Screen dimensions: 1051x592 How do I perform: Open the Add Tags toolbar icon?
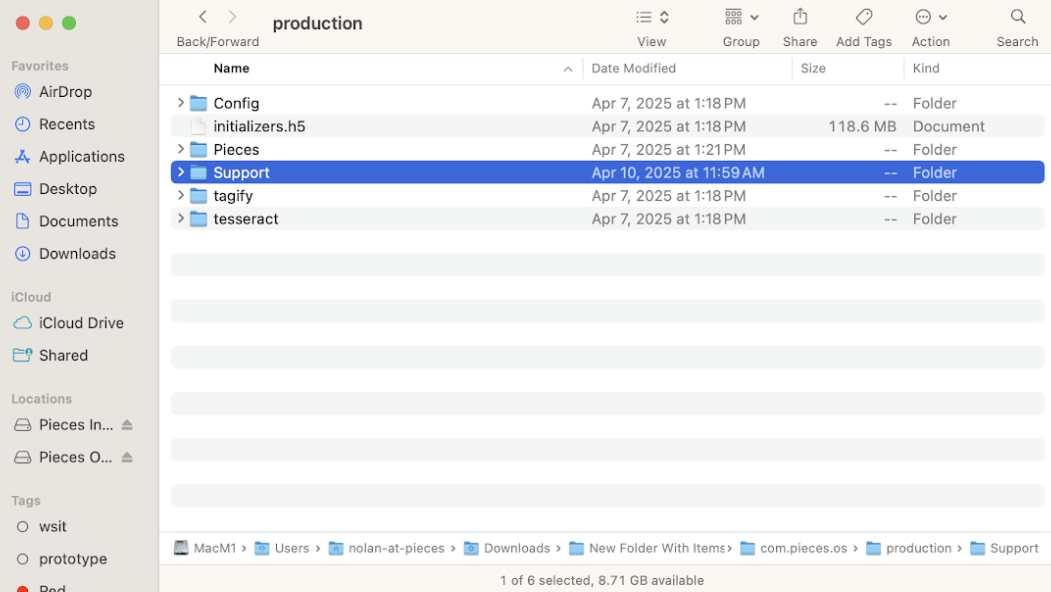(x=863, y=17)
